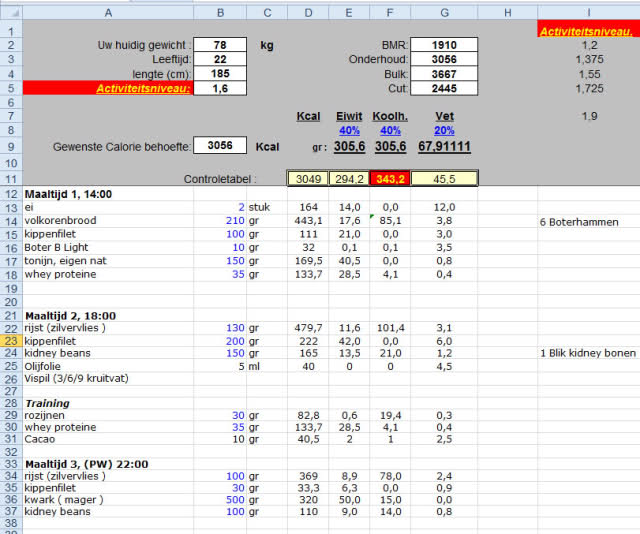This screenshot has height=534, width=640.
Task: Click the highlighted row 23 header
Action: pyautogui.click(x=10, y=341)
